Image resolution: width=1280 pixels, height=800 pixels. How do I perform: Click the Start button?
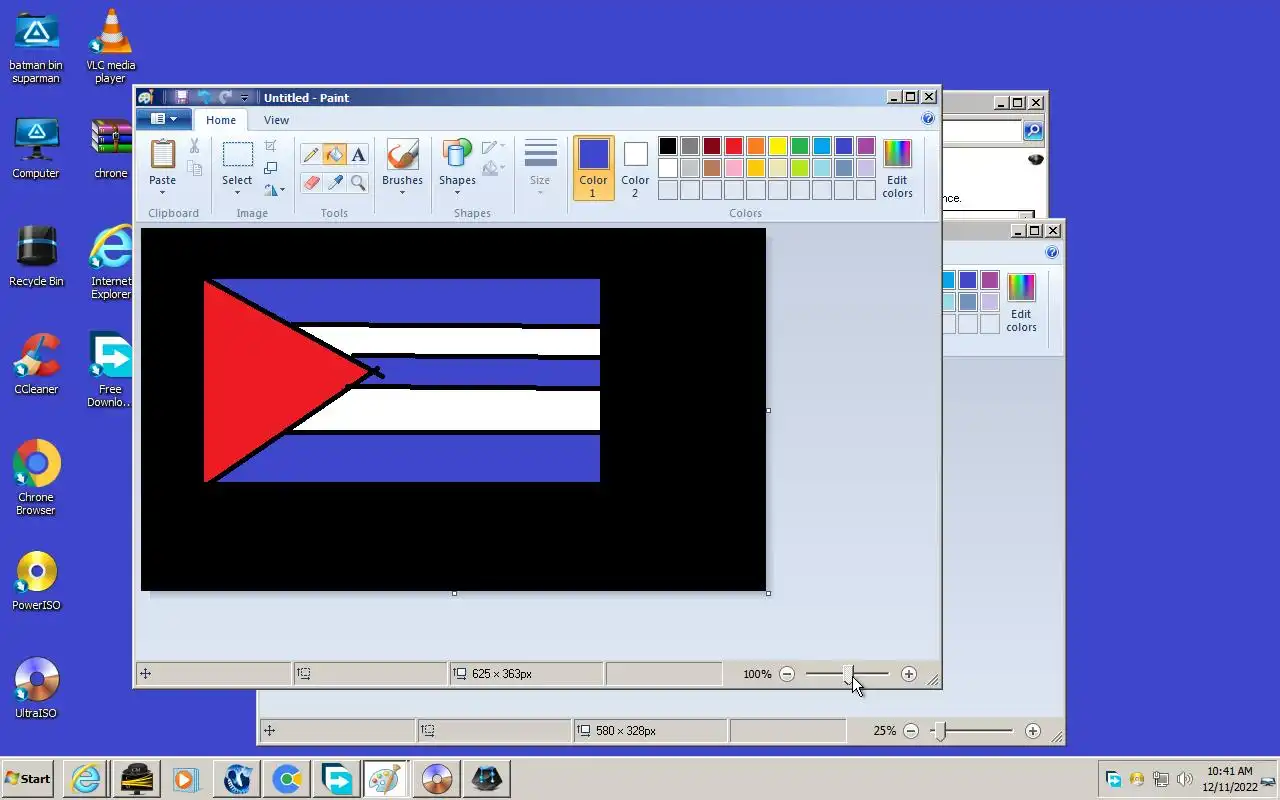[27, 778]
